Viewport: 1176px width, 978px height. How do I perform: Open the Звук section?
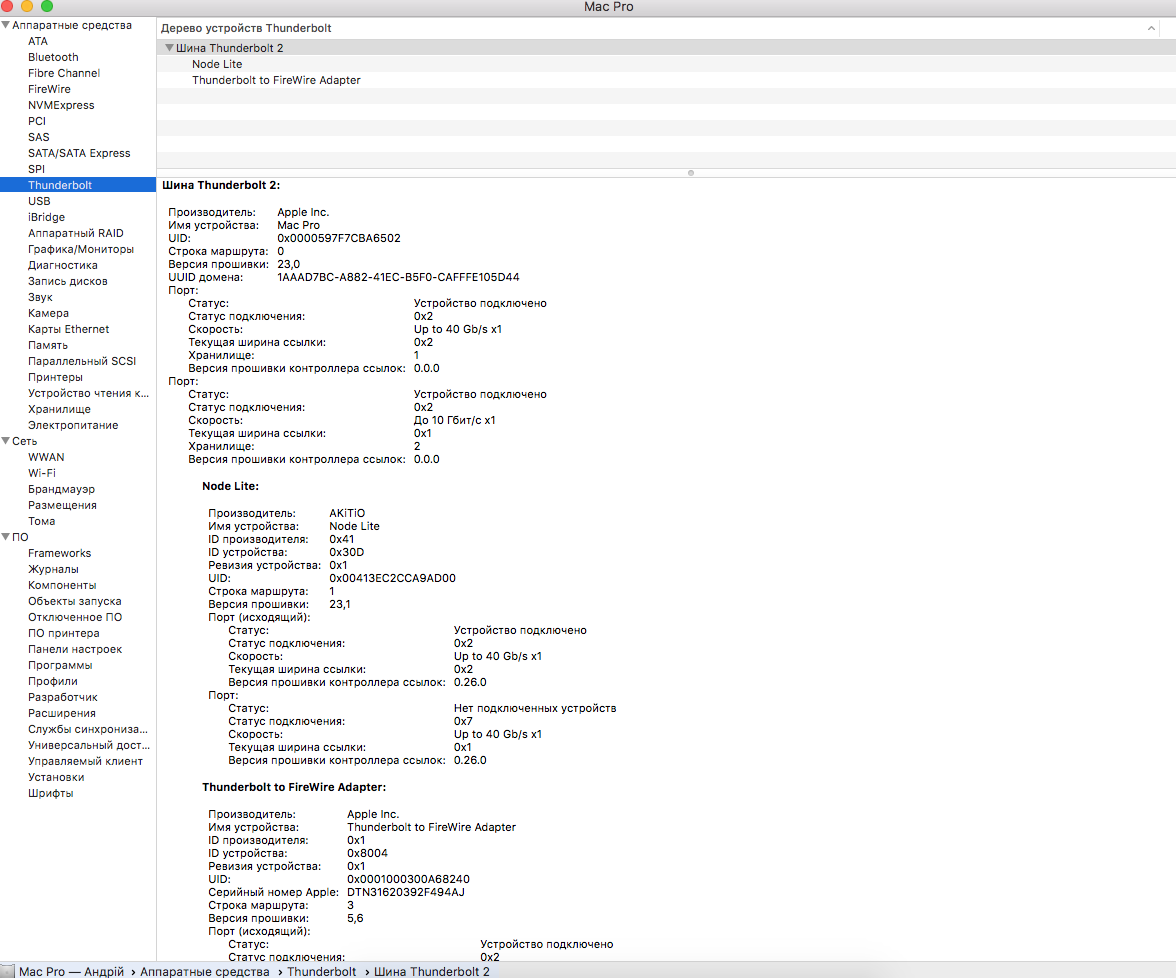point(40,297)
